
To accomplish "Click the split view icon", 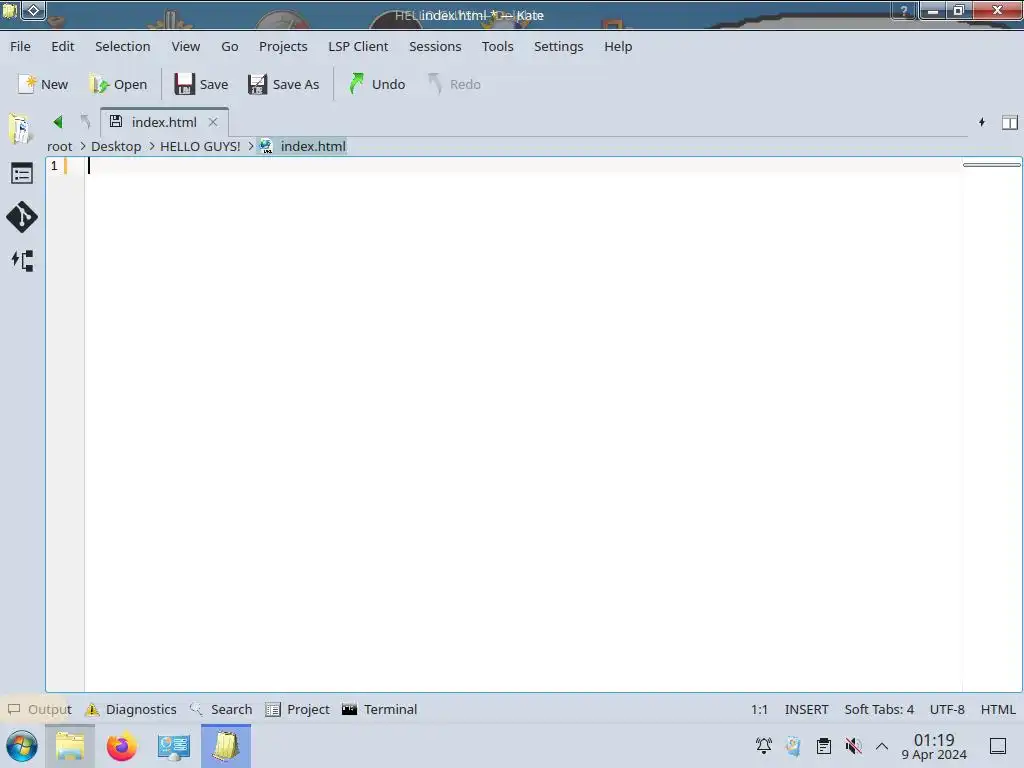I will point(1010,122).
